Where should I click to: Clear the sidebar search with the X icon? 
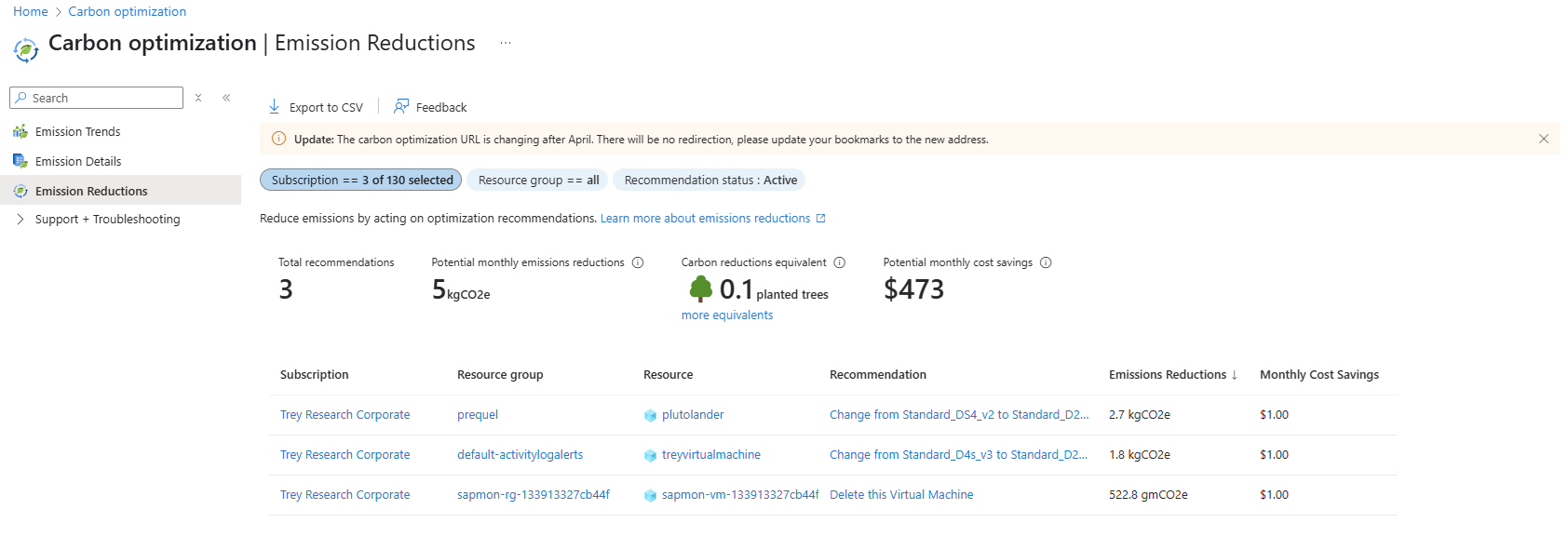(x=198, y=98)
